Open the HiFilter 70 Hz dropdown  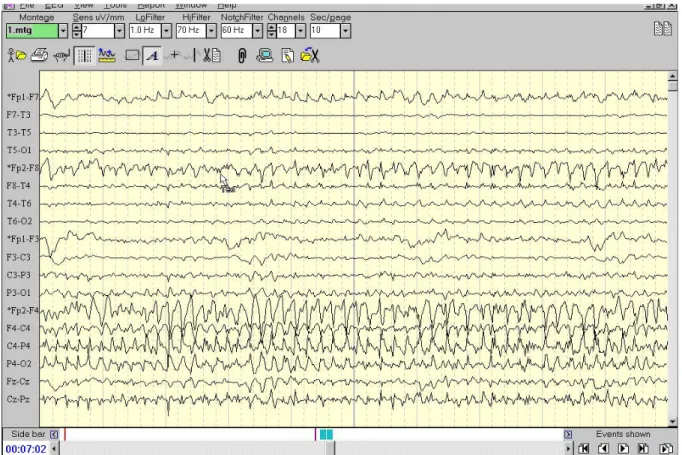point(211,30)
